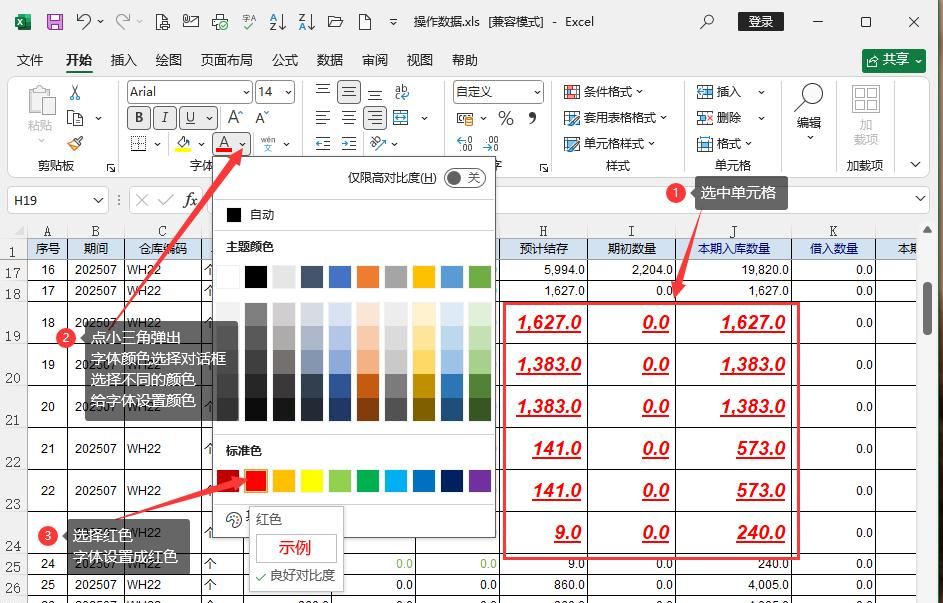Open the number format 自定义 dropdown

(x=536, y=92)
